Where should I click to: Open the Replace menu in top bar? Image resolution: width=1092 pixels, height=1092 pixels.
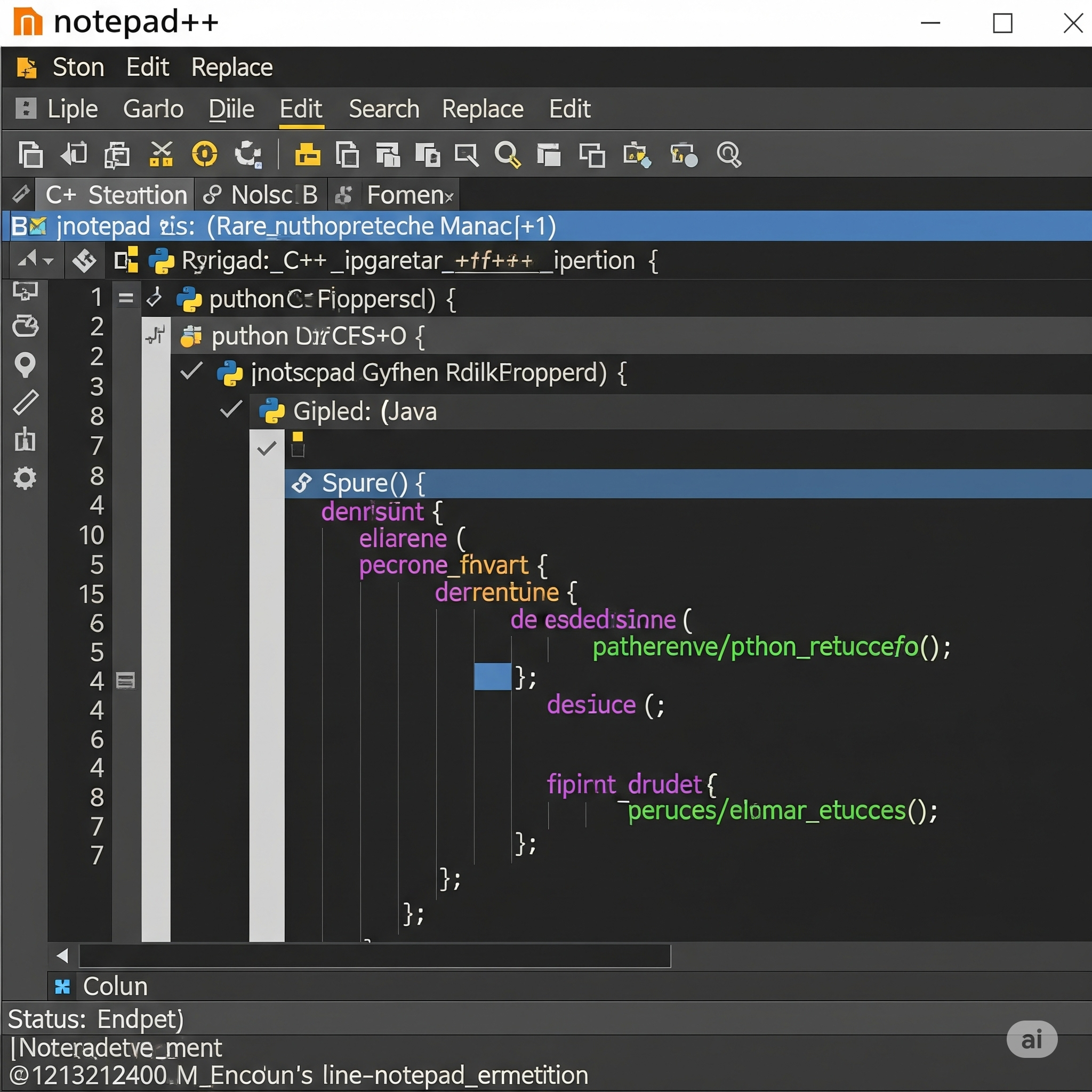click(x=232, y=68)
